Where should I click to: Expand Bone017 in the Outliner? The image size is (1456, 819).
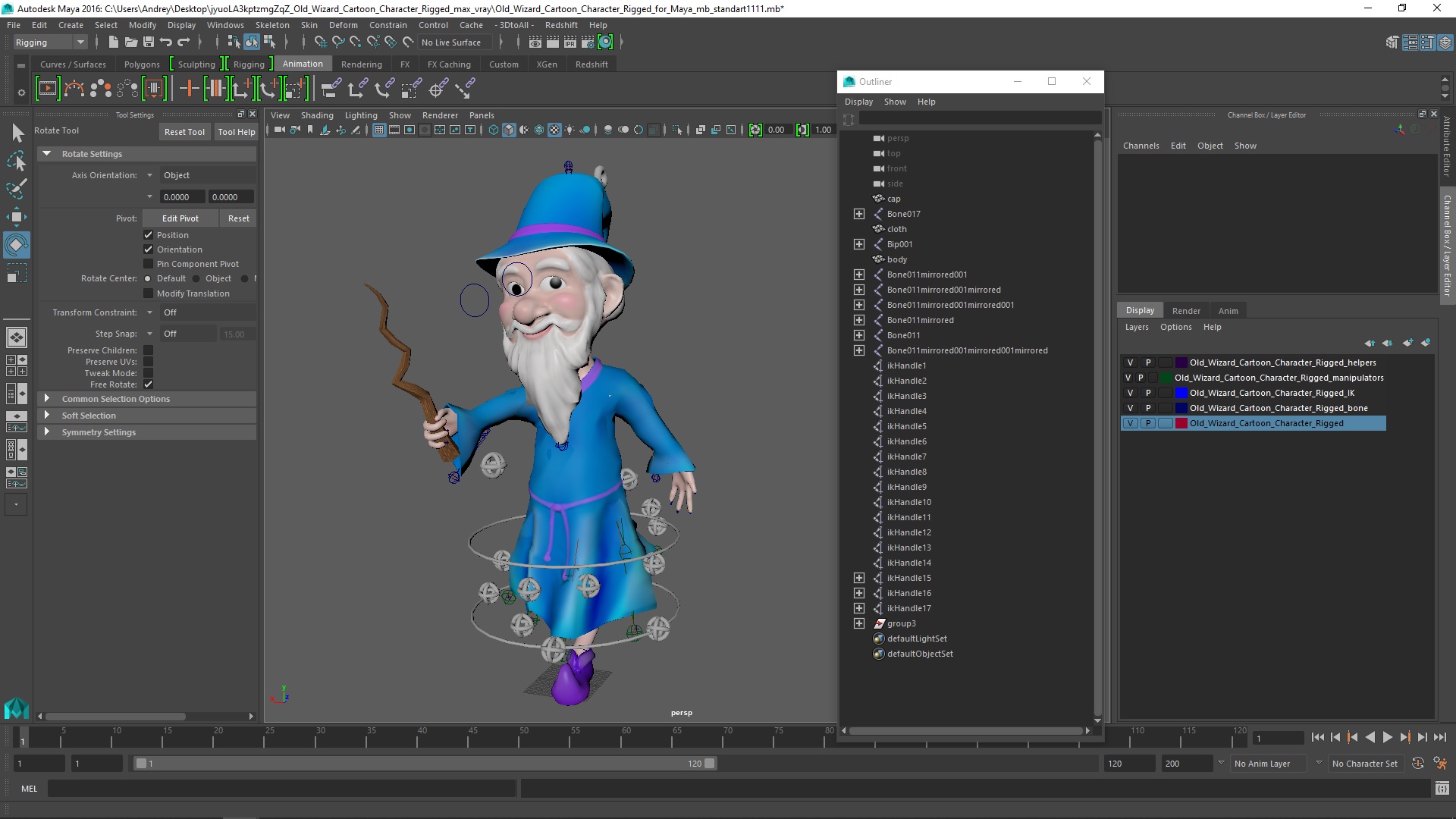pyautogui.click(x=859, y=214)
